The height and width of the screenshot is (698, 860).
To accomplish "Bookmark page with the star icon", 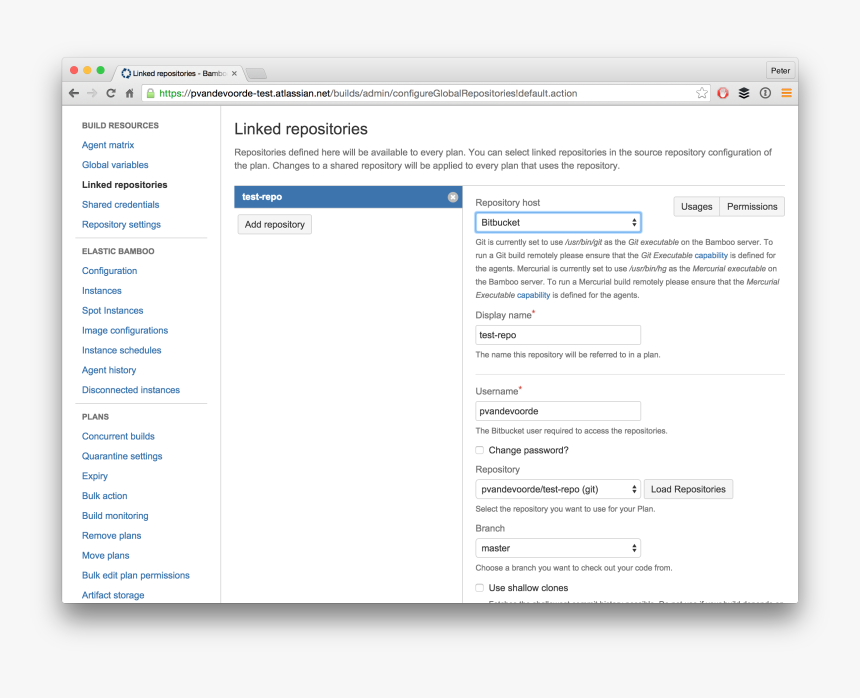I will [701, 93].
